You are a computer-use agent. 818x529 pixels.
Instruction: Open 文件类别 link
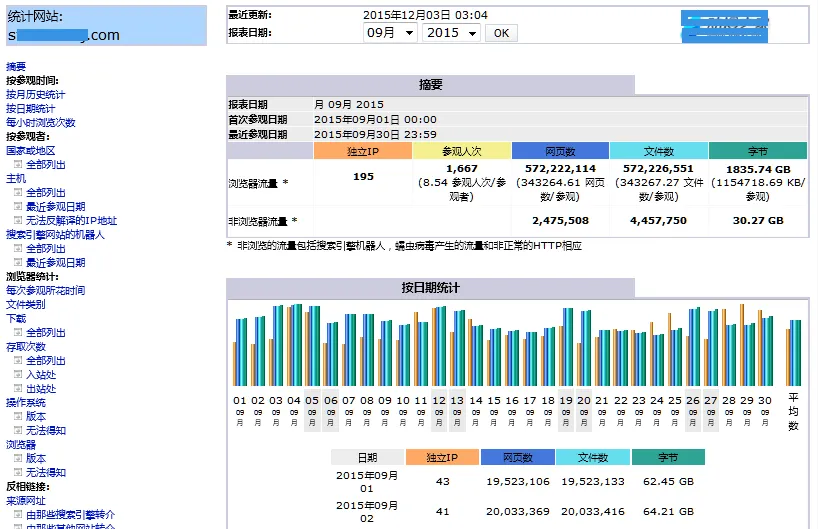tap(26, 305)
